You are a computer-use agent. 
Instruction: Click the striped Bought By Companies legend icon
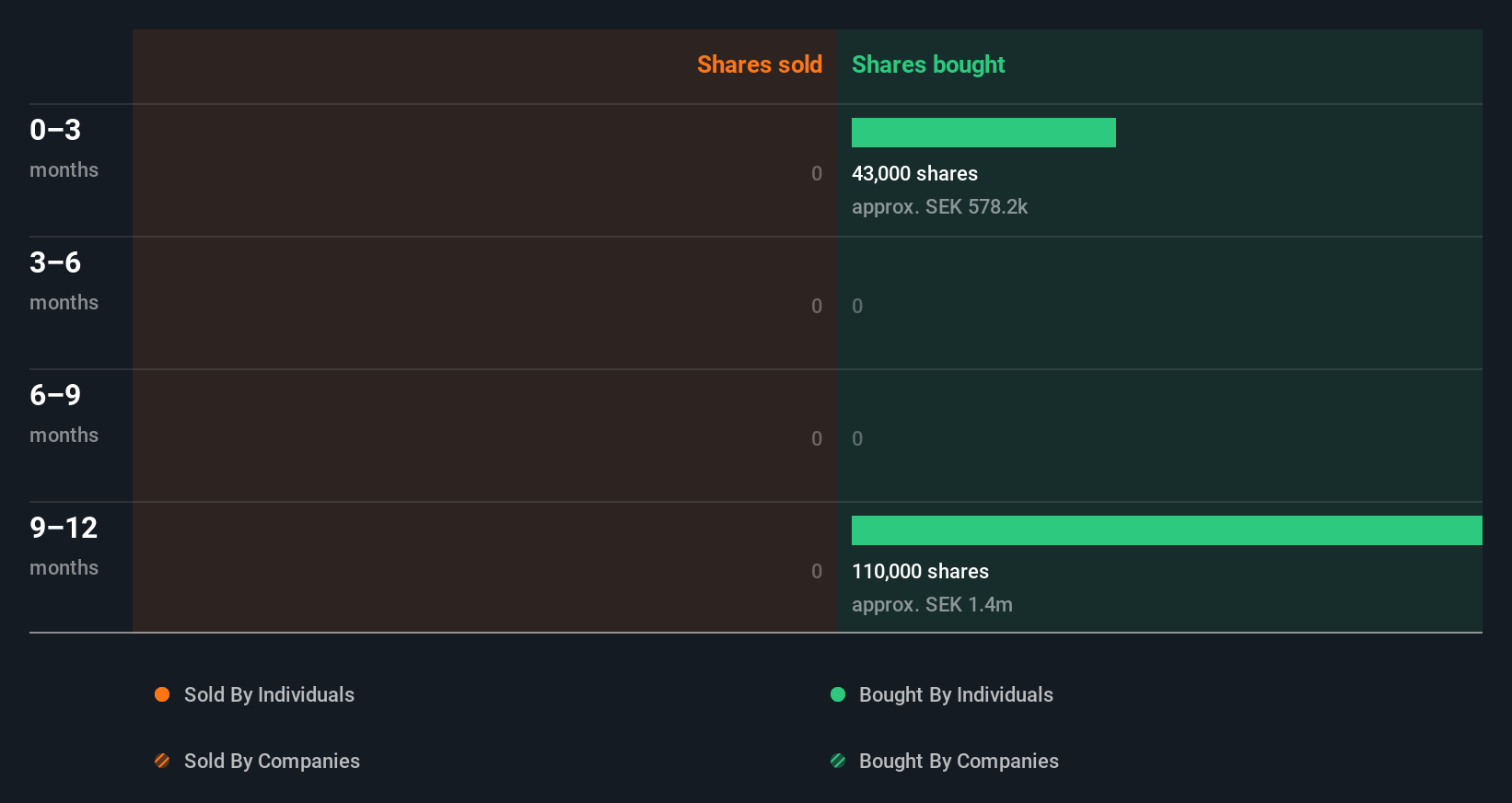pos(838,761)
